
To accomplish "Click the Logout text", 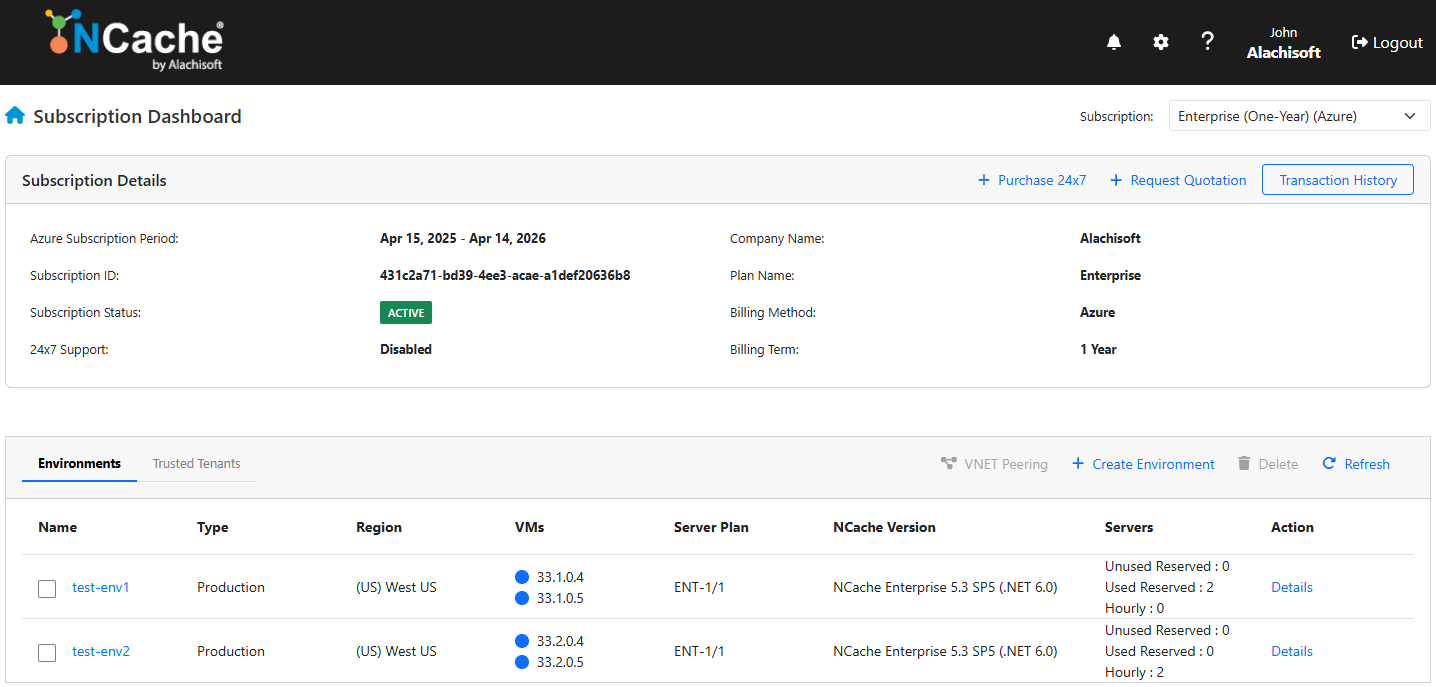I will point(1397,42).
